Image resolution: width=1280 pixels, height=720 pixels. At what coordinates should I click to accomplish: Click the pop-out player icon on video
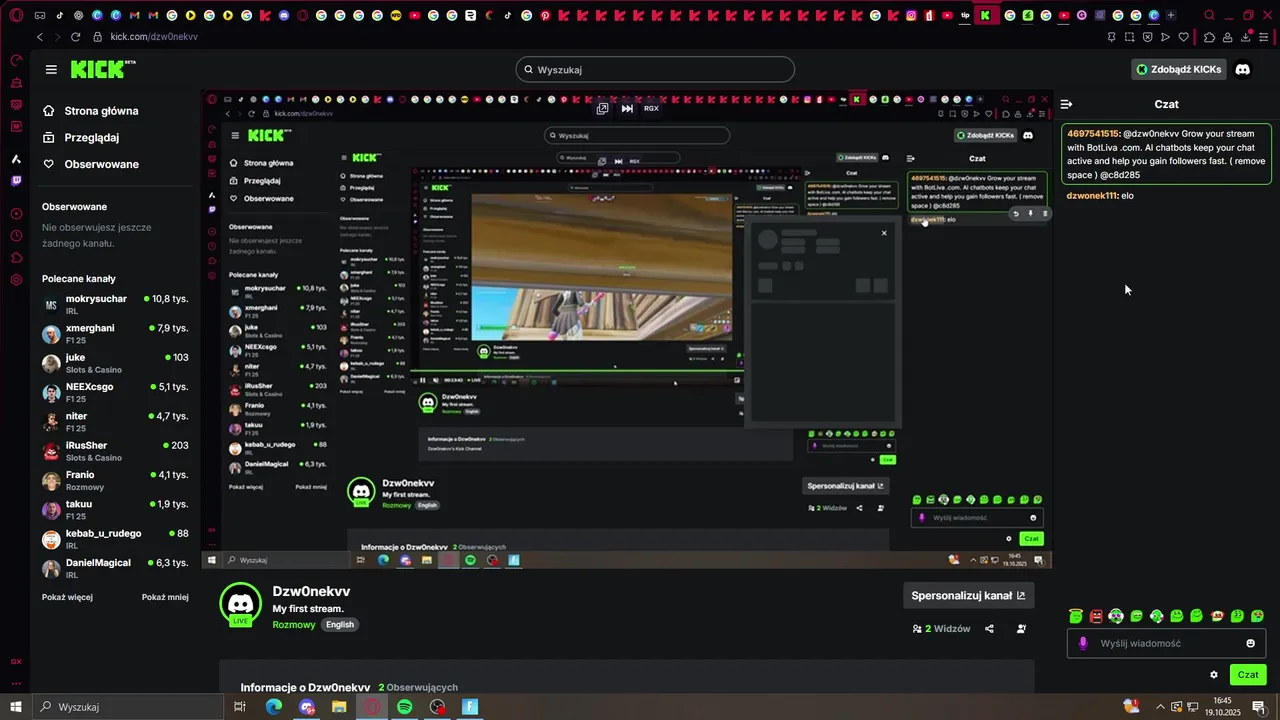602,108
